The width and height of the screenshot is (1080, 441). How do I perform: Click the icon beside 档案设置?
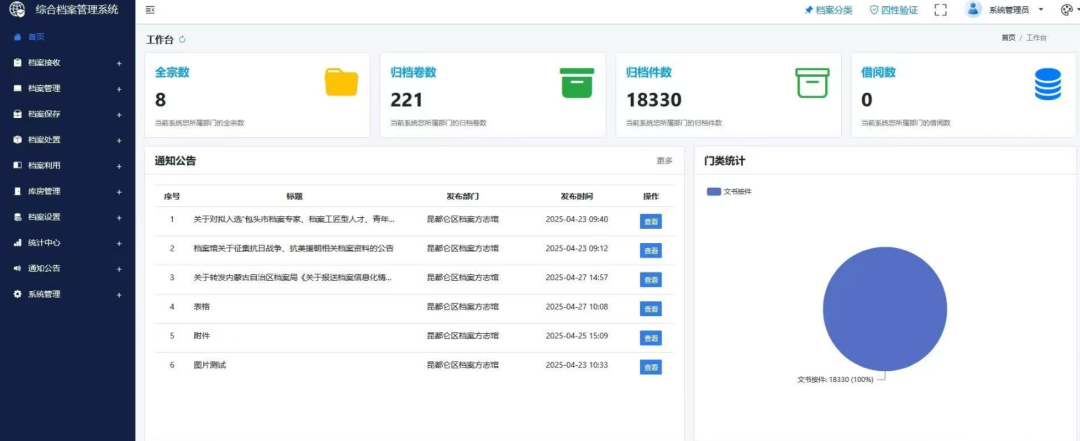click(x=18, y=217)
